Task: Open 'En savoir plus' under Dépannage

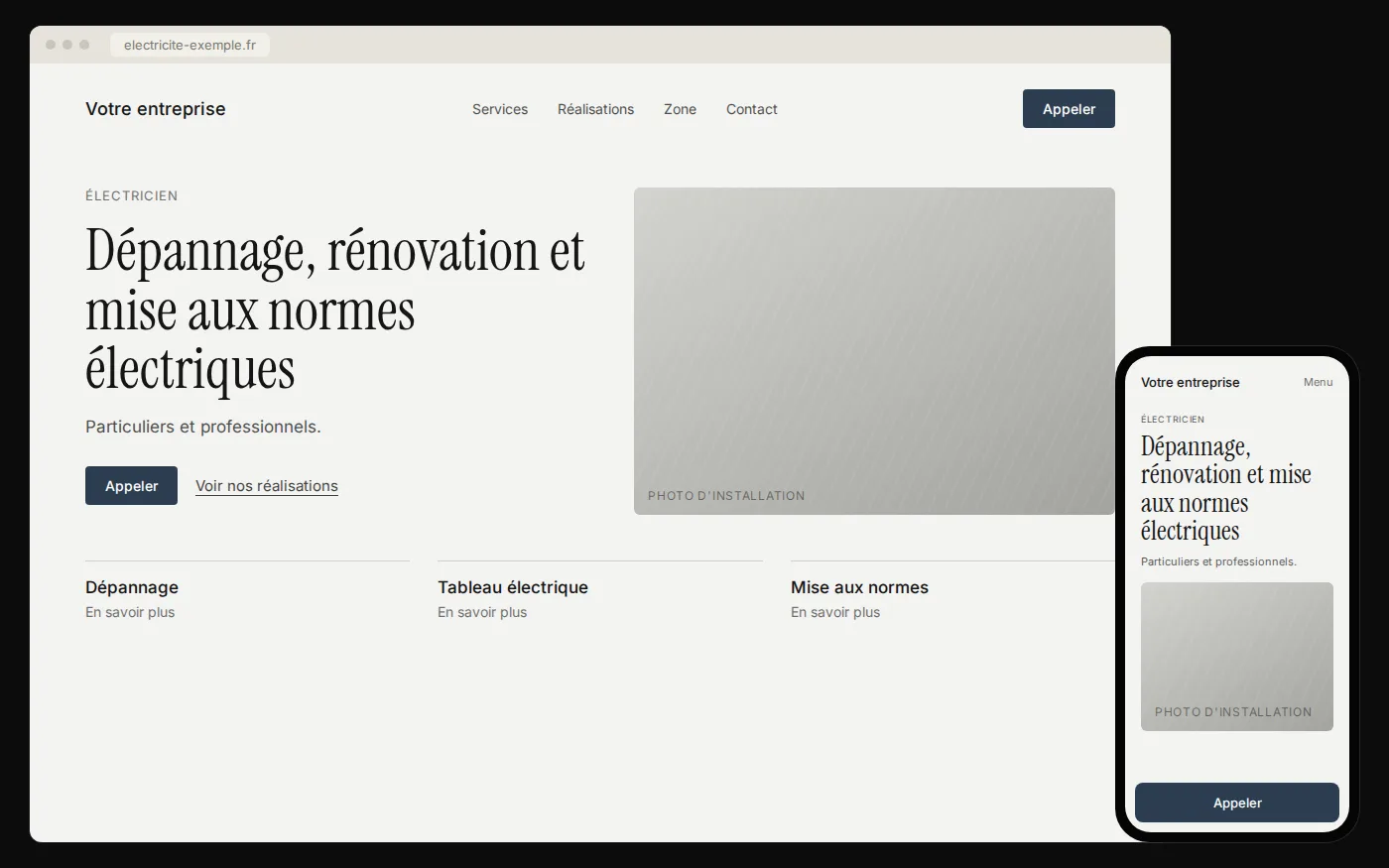Action: (130, 612)
